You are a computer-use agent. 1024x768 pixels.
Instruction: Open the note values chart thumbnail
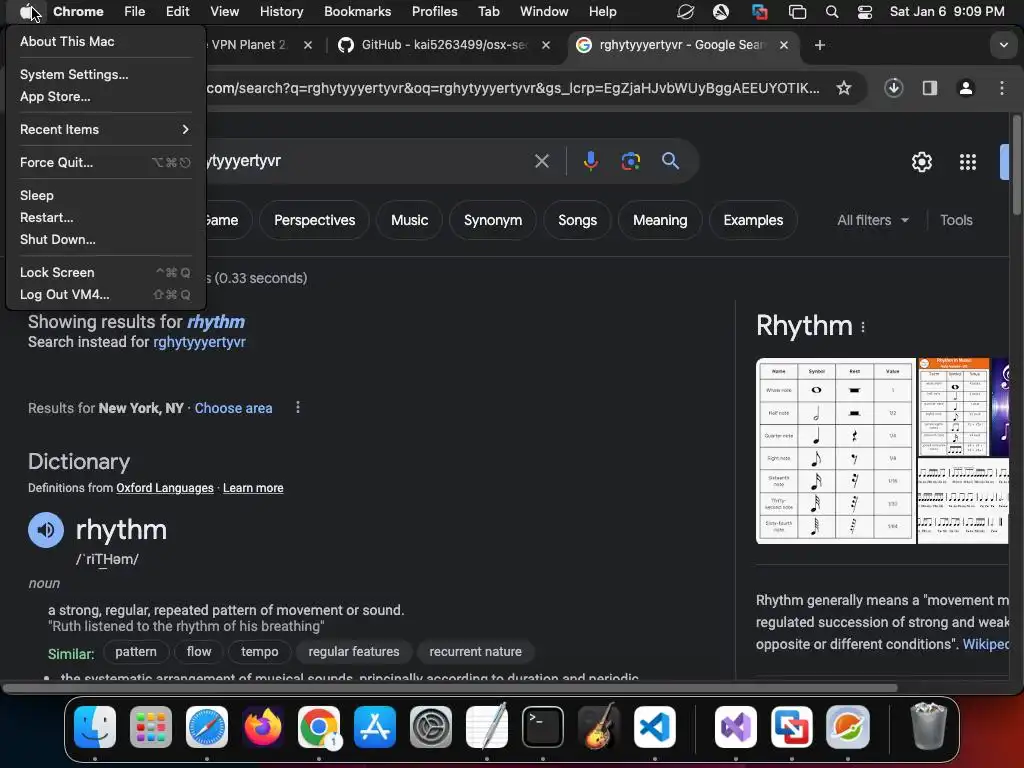pyautogui.click(x=835, y=451)
